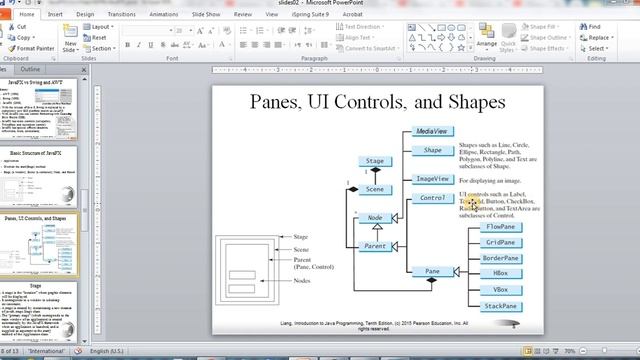Click the New Slide button icon
This screenshot has height=360, width=640.
point(70,31)
